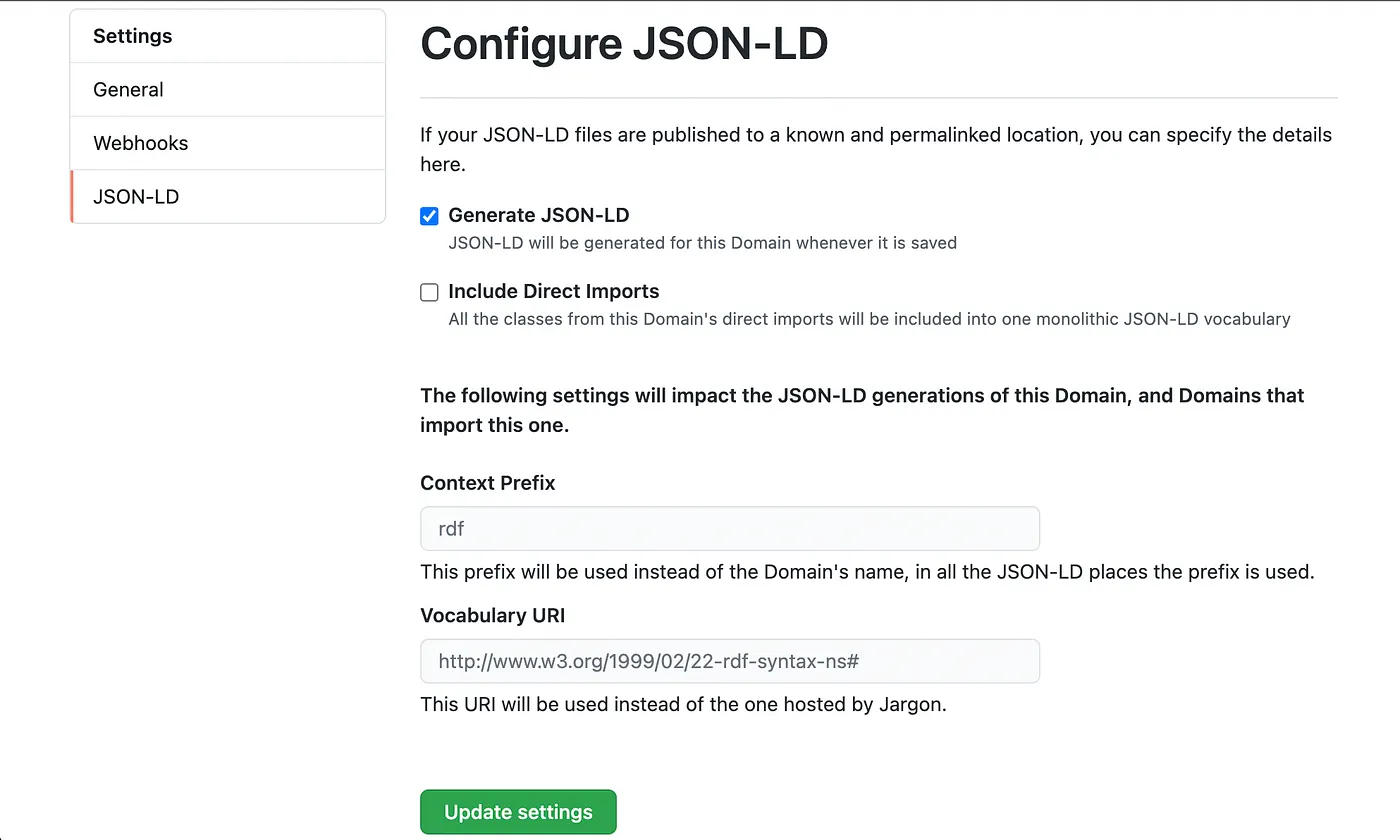
Task: Click the direct imports explanation text
Action: tap(868, 319)
